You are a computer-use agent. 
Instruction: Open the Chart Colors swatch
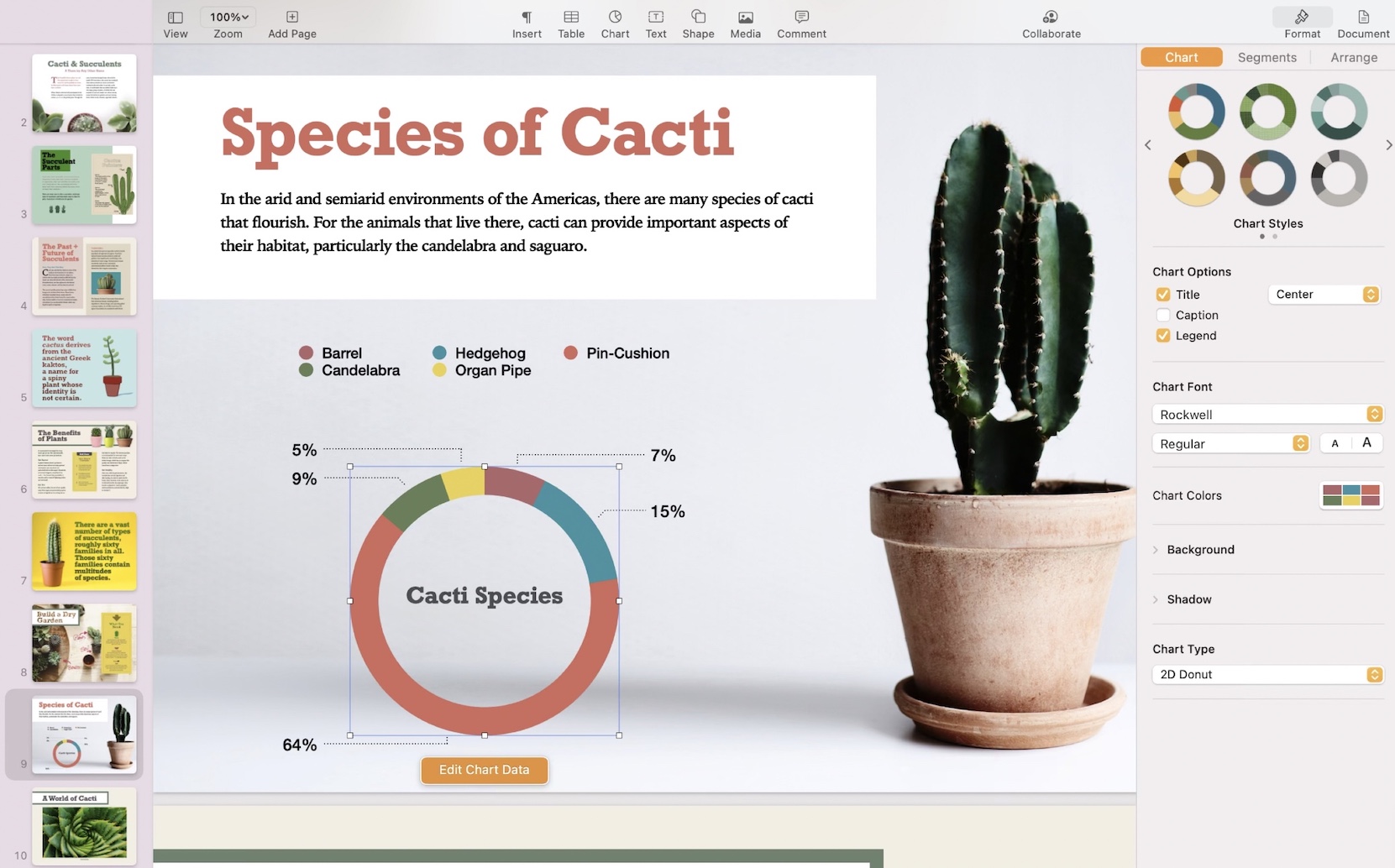tap(1350, 495)
